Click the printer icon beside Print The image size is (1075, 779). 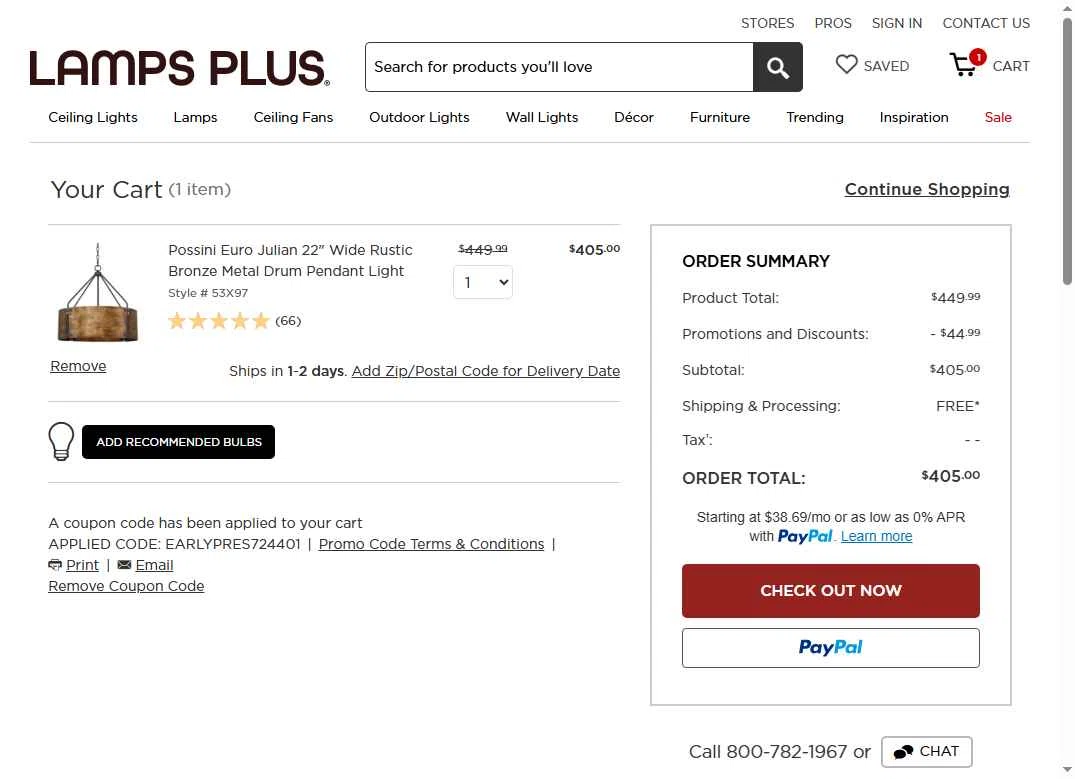(x=55, y=565)
